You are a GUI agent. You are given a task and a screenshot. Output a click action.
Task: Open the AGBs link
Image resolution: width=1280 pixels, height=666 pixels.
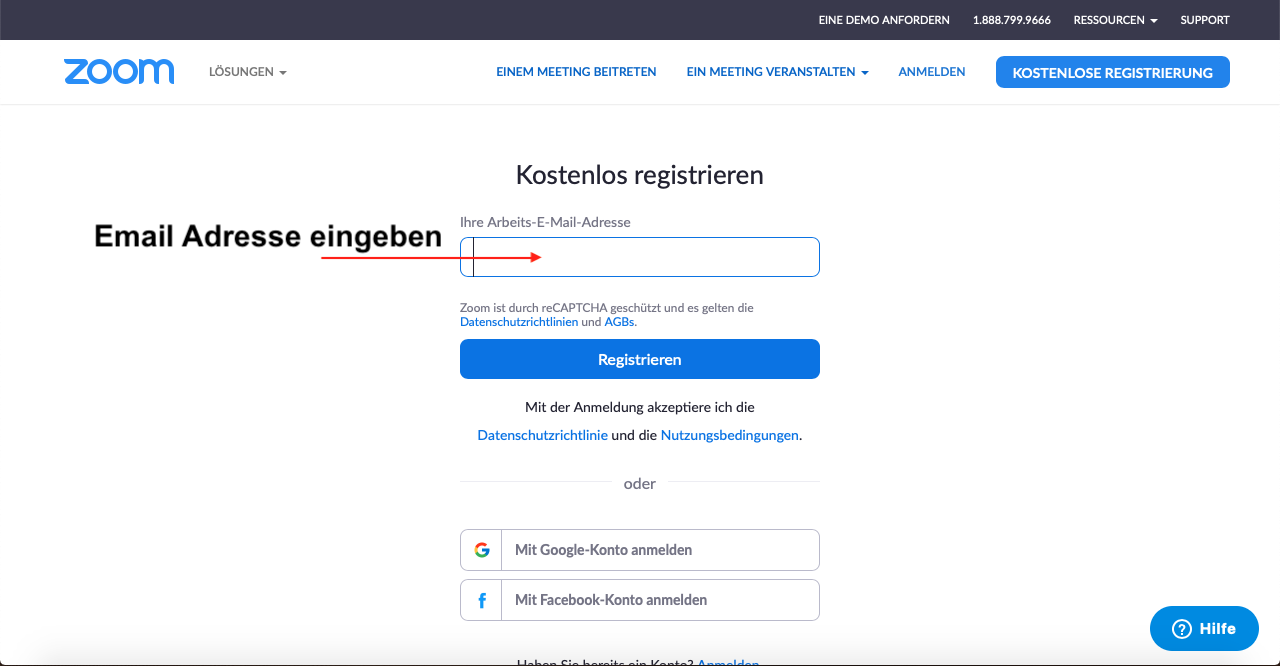[619, 322]
